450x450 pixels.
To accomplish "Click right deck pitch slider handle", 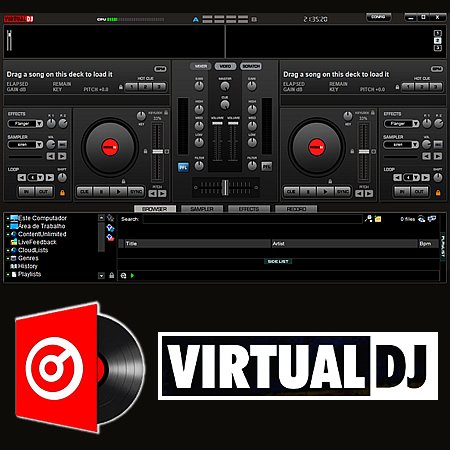I will click(364, 152).
